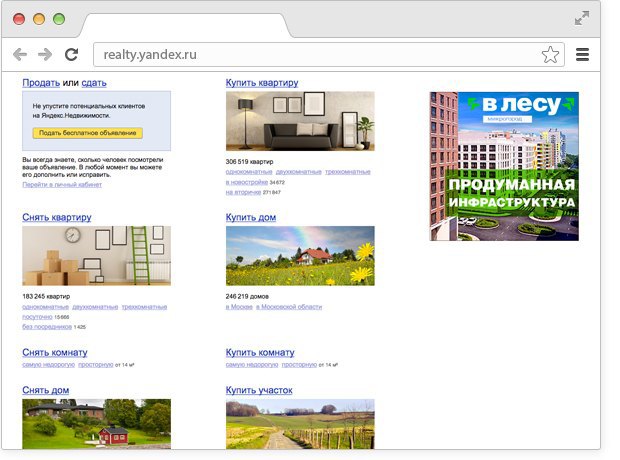Open the browser hamburger menu
This screenshot has height=460, width=620.
click(583, 55)
